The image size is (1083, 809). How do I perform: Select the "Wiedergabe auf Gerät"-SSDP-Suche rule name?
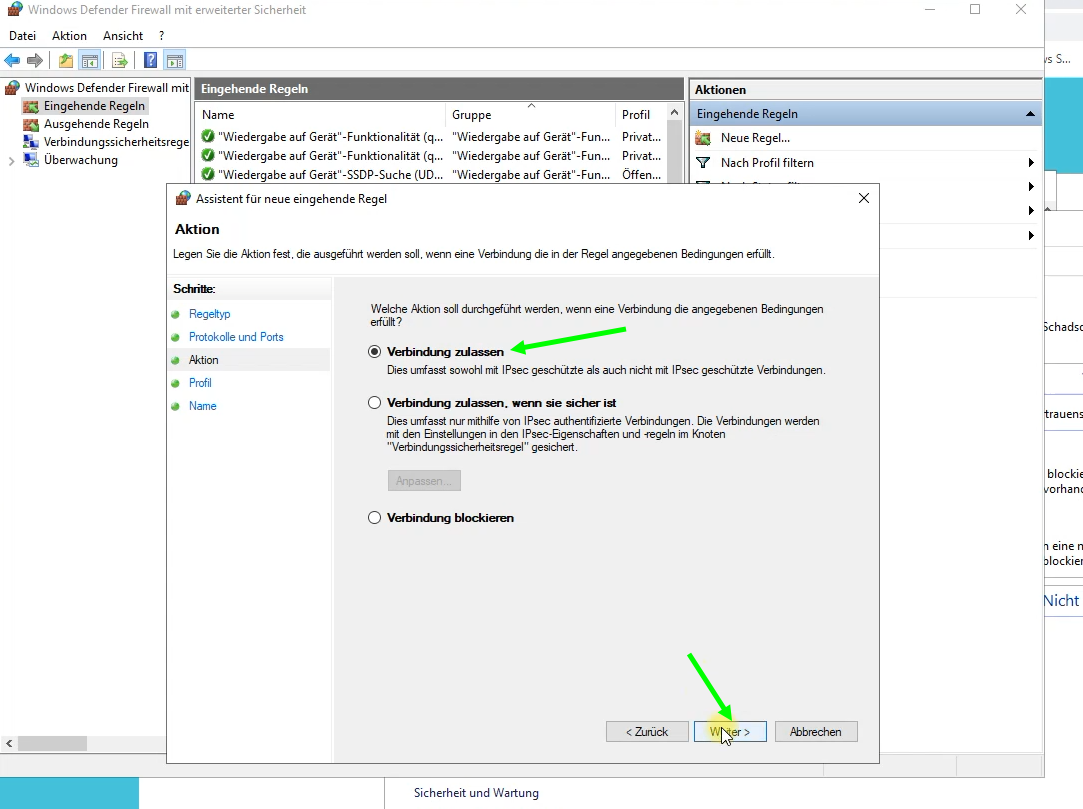tap(330, 175)
